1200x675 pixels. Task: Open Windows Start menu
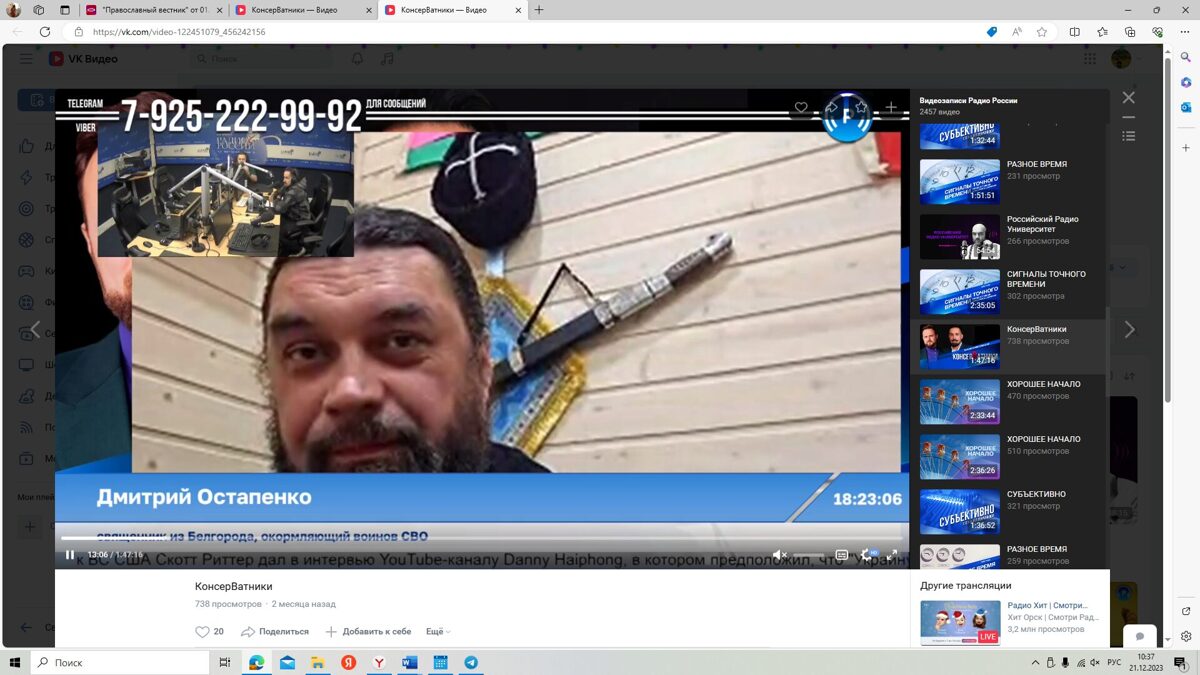coord(15,662)
